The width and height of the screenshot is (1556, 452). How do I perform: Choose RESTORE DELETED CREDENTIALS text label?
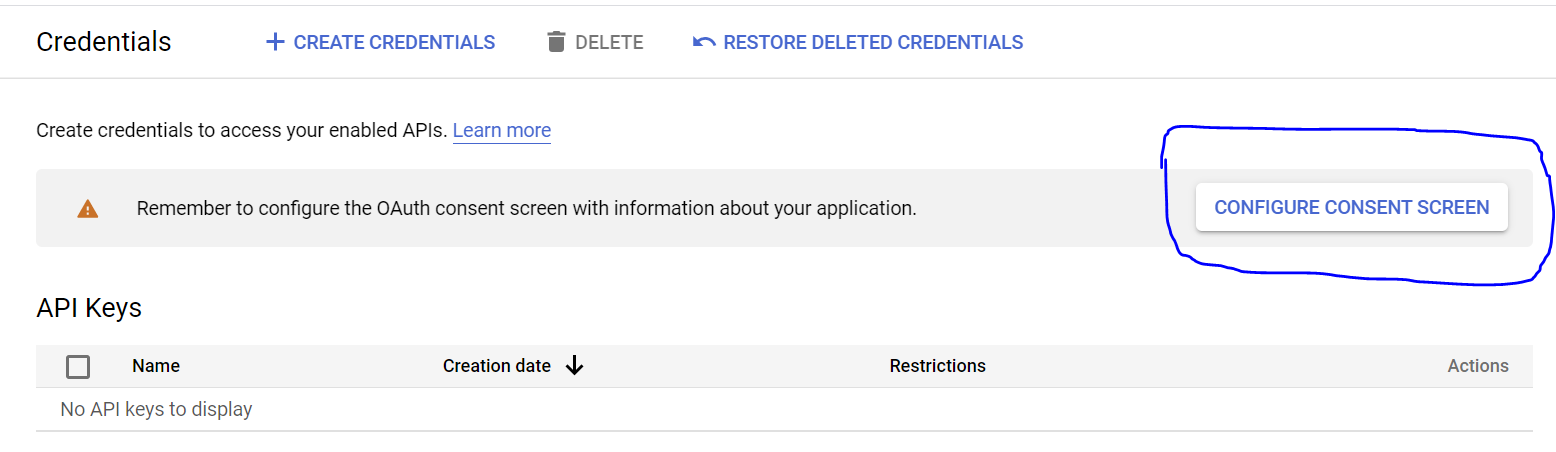click(873, 42)
